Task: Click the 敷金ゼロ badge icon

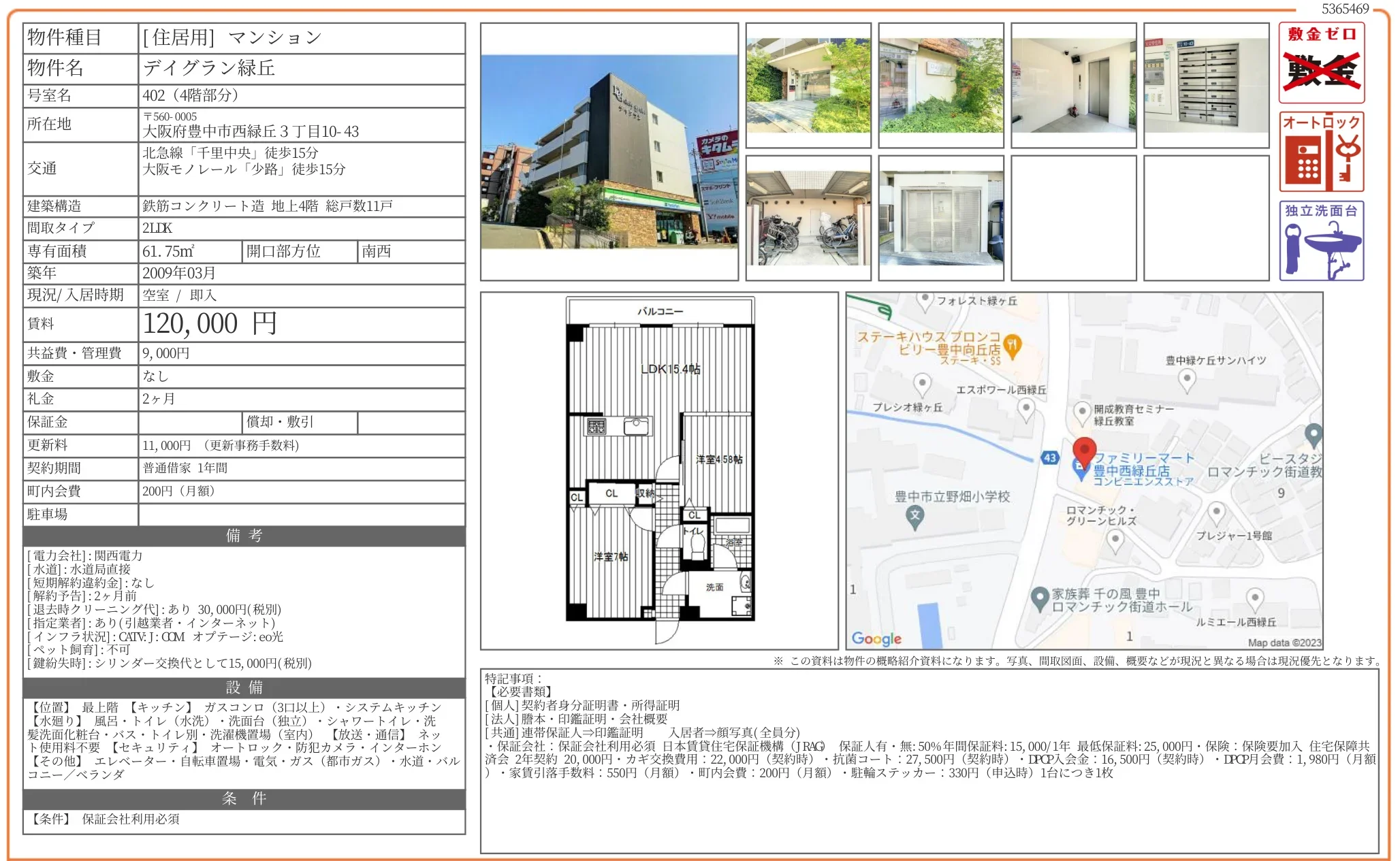Action: coord(1321,63)
